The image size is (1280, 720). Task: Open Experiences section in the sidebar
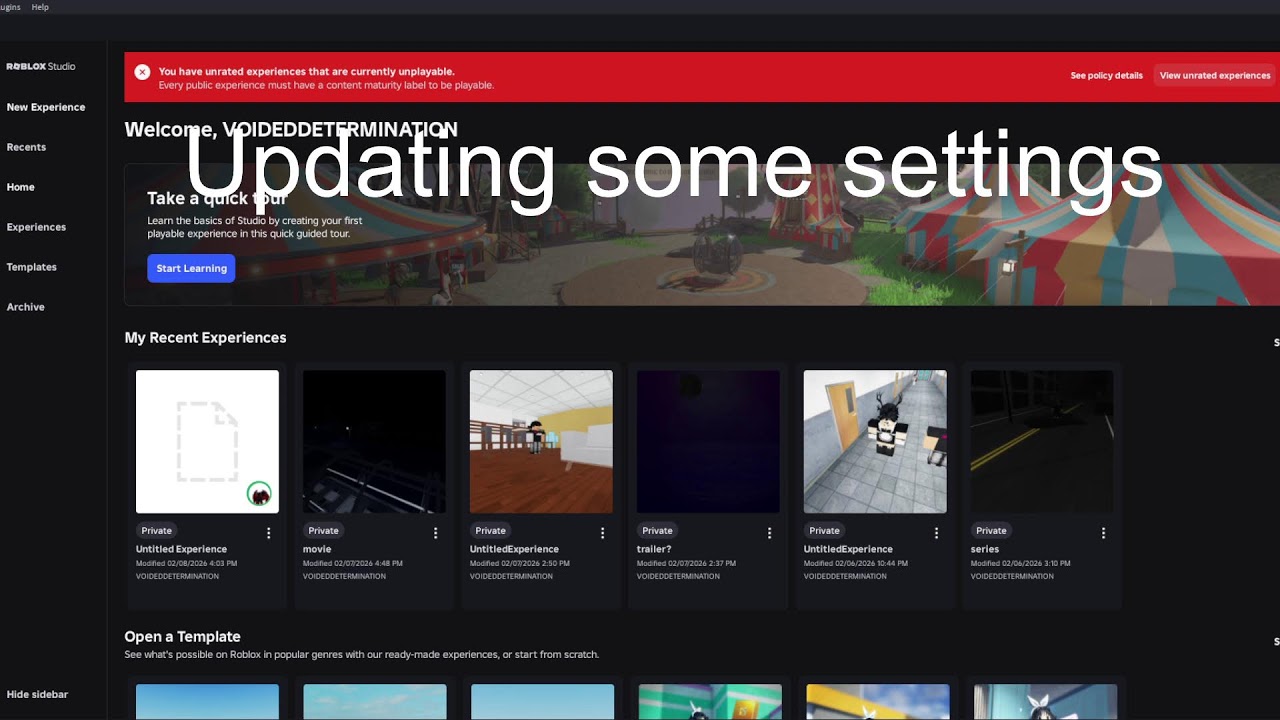click(36, 227)
